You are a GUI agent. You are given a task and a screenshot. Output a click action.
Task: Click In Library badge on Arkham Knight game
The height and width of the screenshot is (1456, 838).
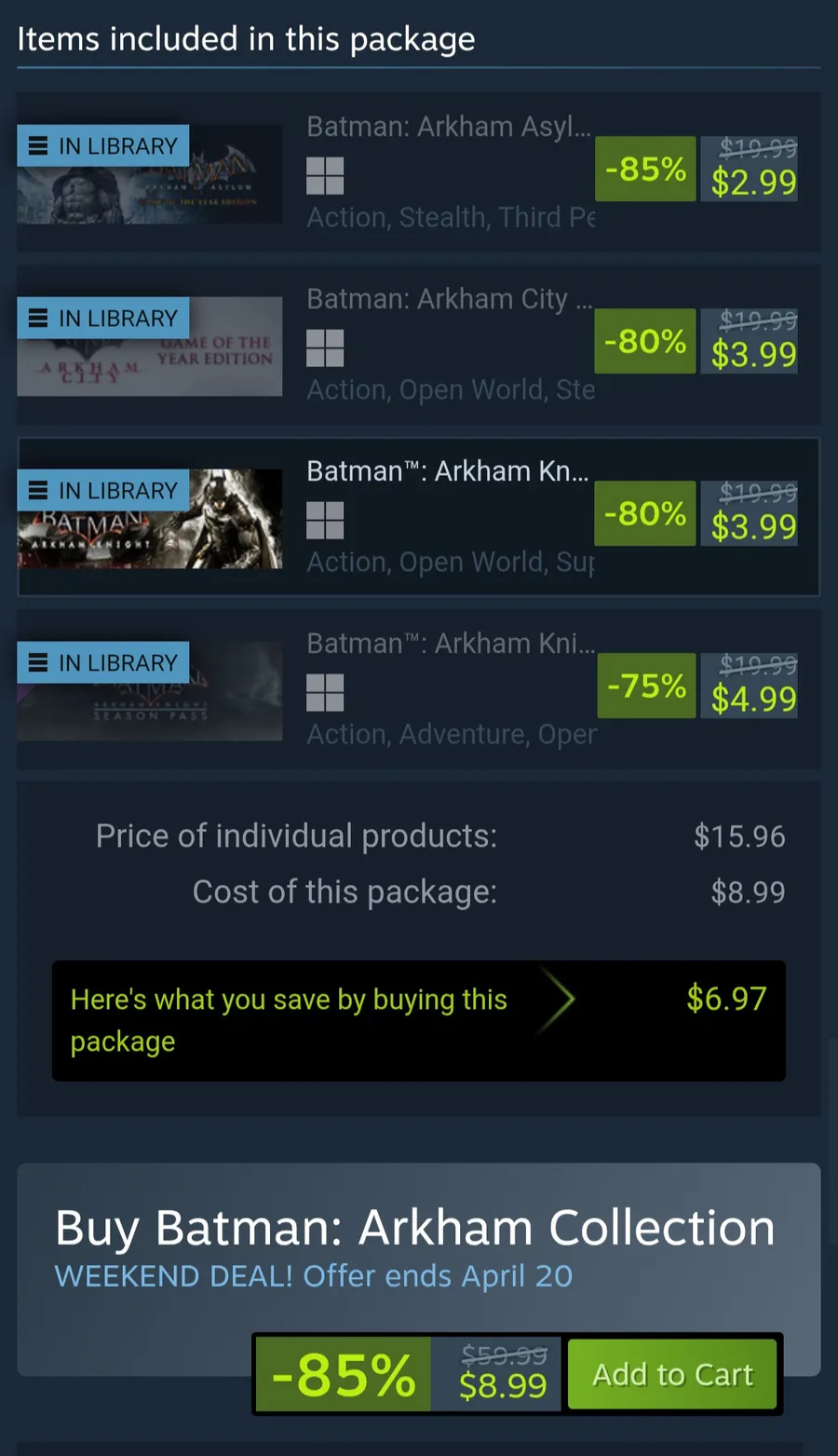click(103, 491)
